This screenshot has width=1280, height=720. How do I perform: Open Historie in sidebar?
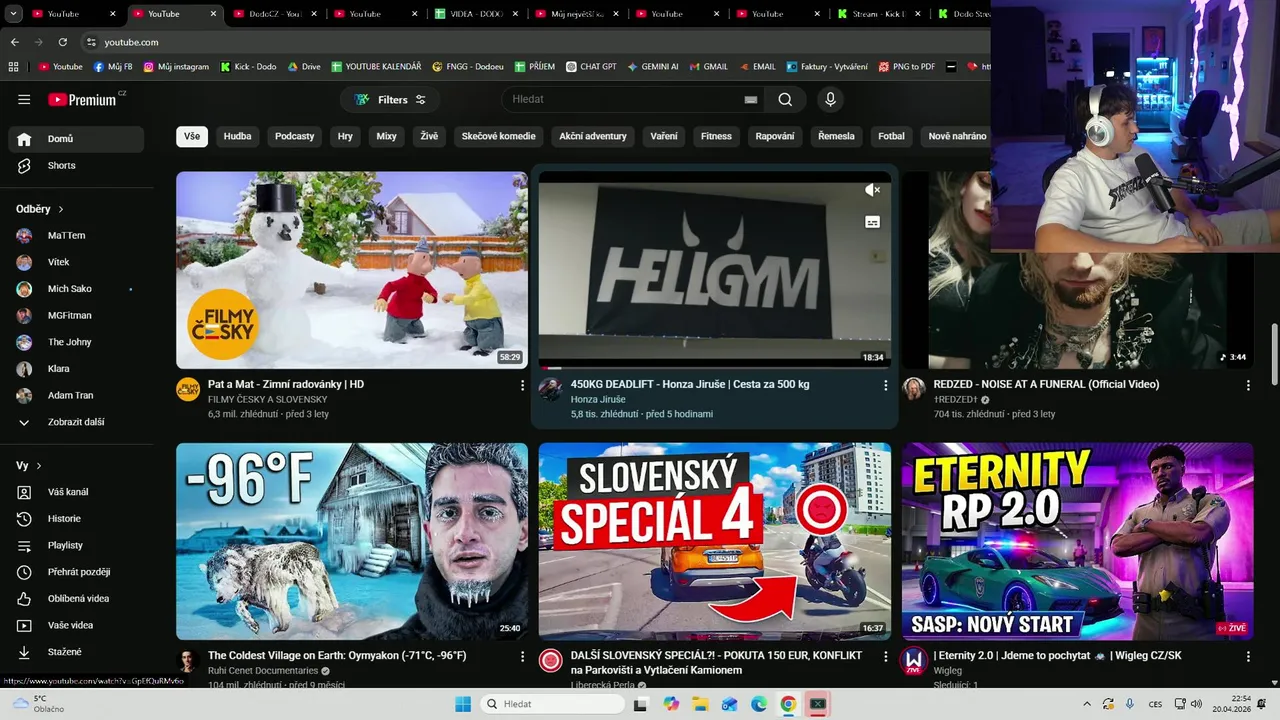click(76, 518)
